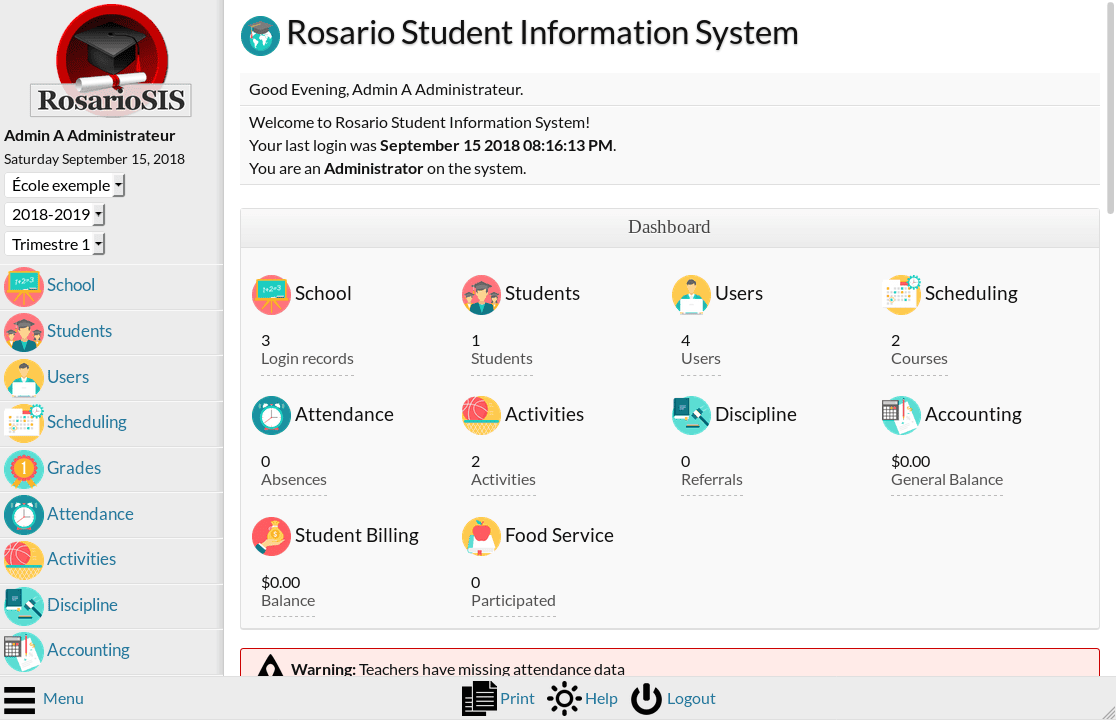Click the missing attendance data warning text
1117x720 pixels.
(458, 669)
